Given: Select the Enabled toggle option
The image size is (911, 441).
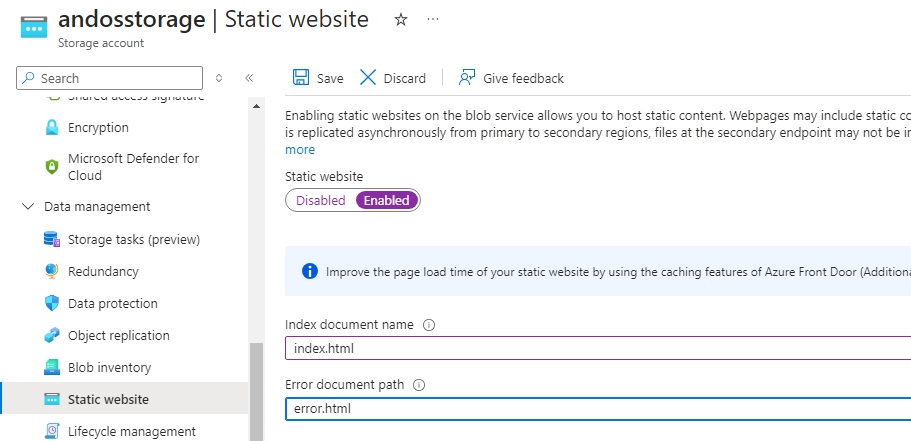Looking at the screenshot, I should click(387, 201).
